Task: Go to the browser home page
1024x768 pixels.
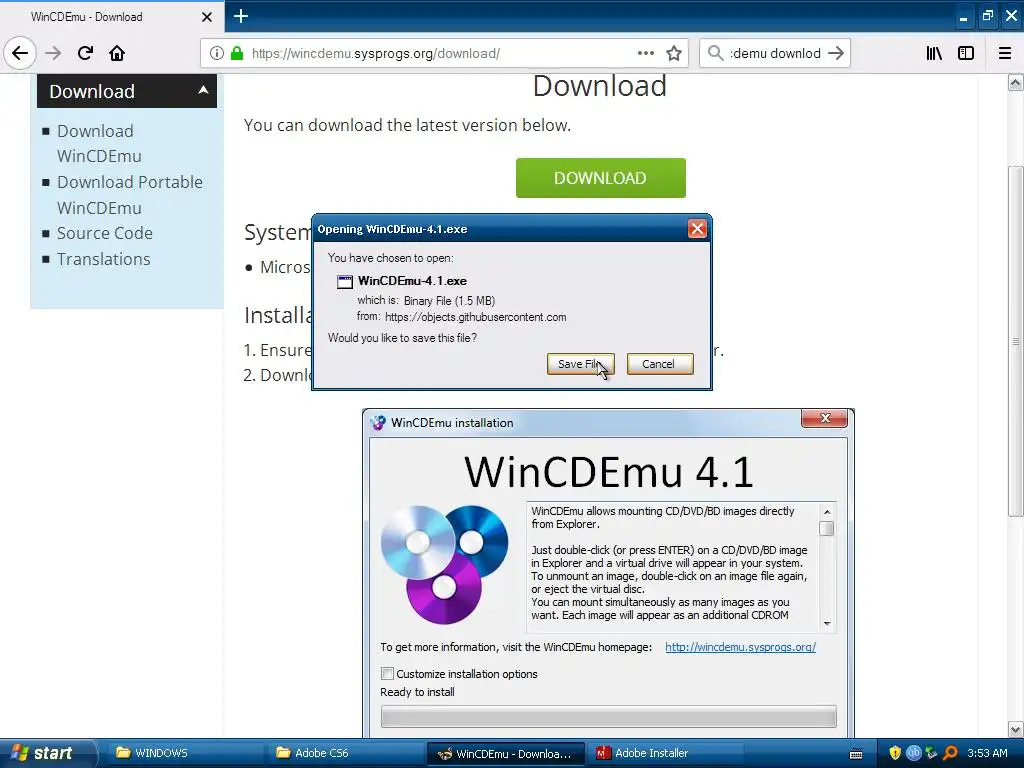Action: pyautogui.click(x=117, y=53)
